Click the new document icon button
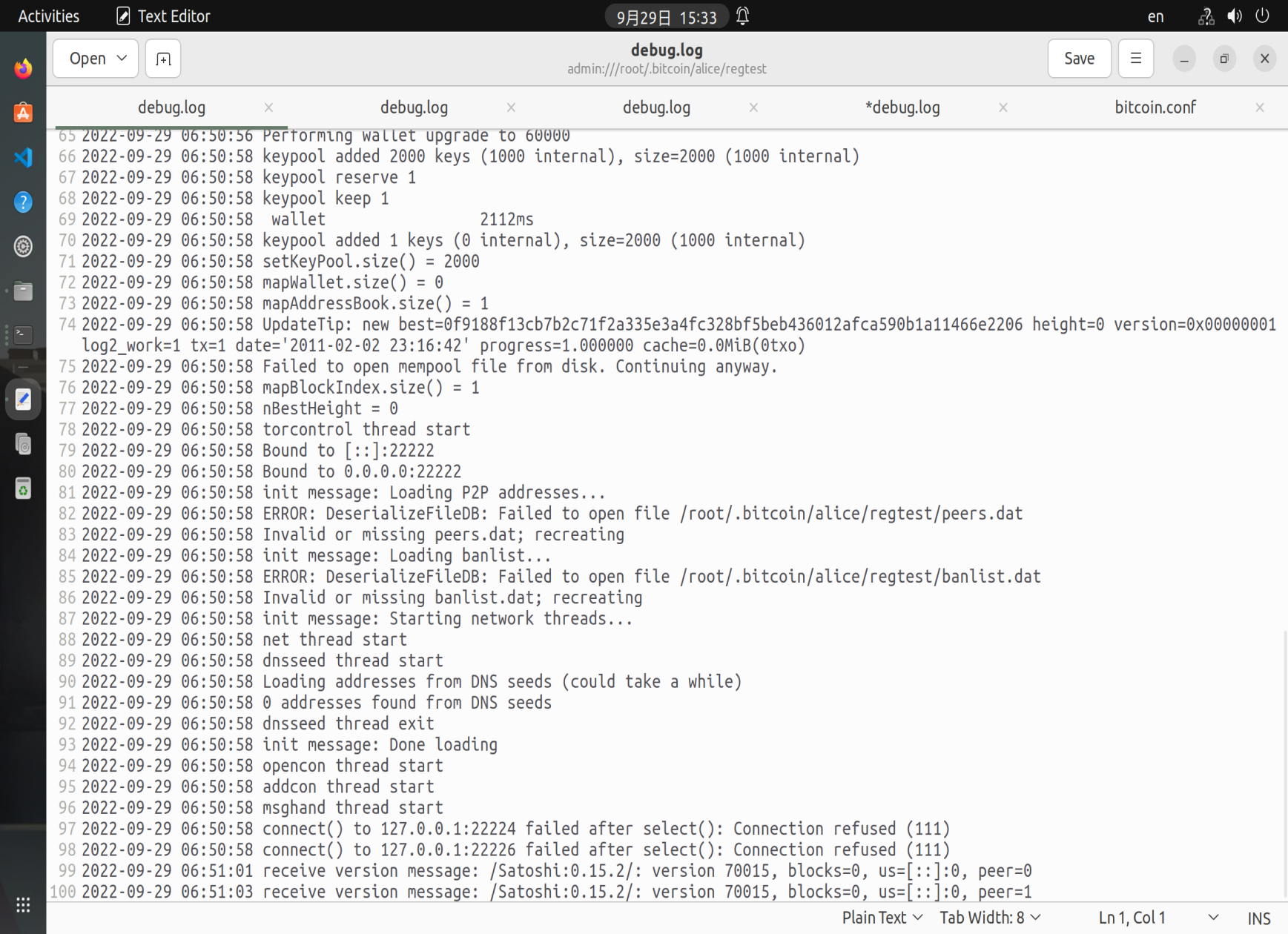Viewport: 1288px width, 934px height. pos(163,59)
